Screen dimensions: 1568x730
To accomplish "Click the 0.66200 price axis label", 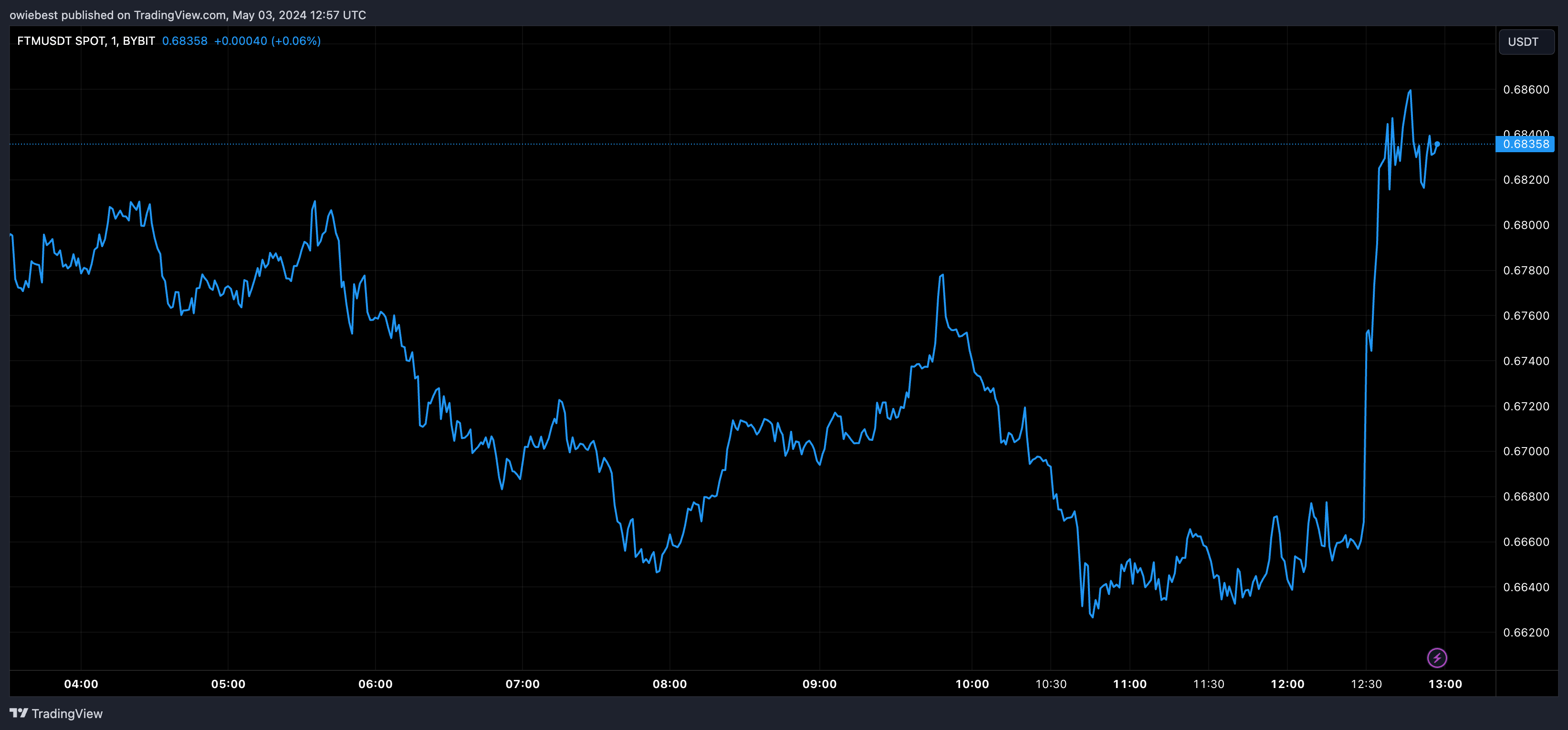I will 1526,633.
